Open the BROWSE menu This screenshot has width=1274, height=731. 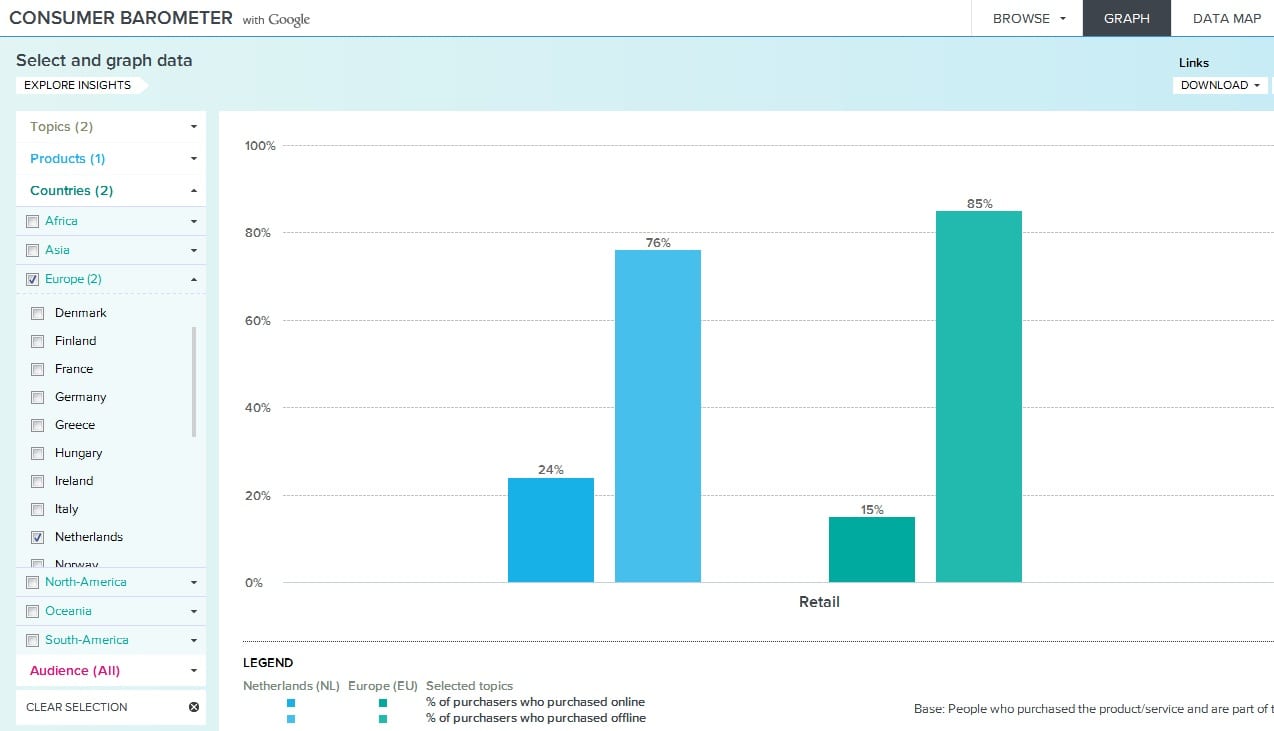[x=1026, y=18]
